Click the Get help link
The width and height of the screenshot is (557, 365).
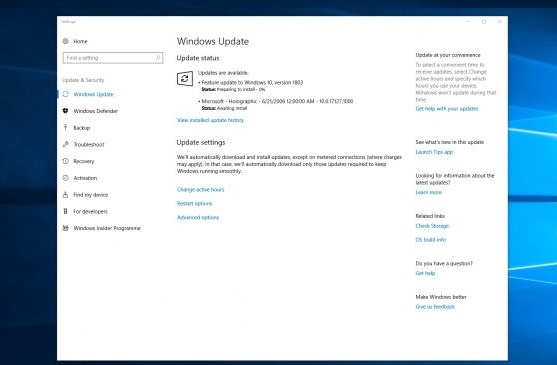coord(425,273)
